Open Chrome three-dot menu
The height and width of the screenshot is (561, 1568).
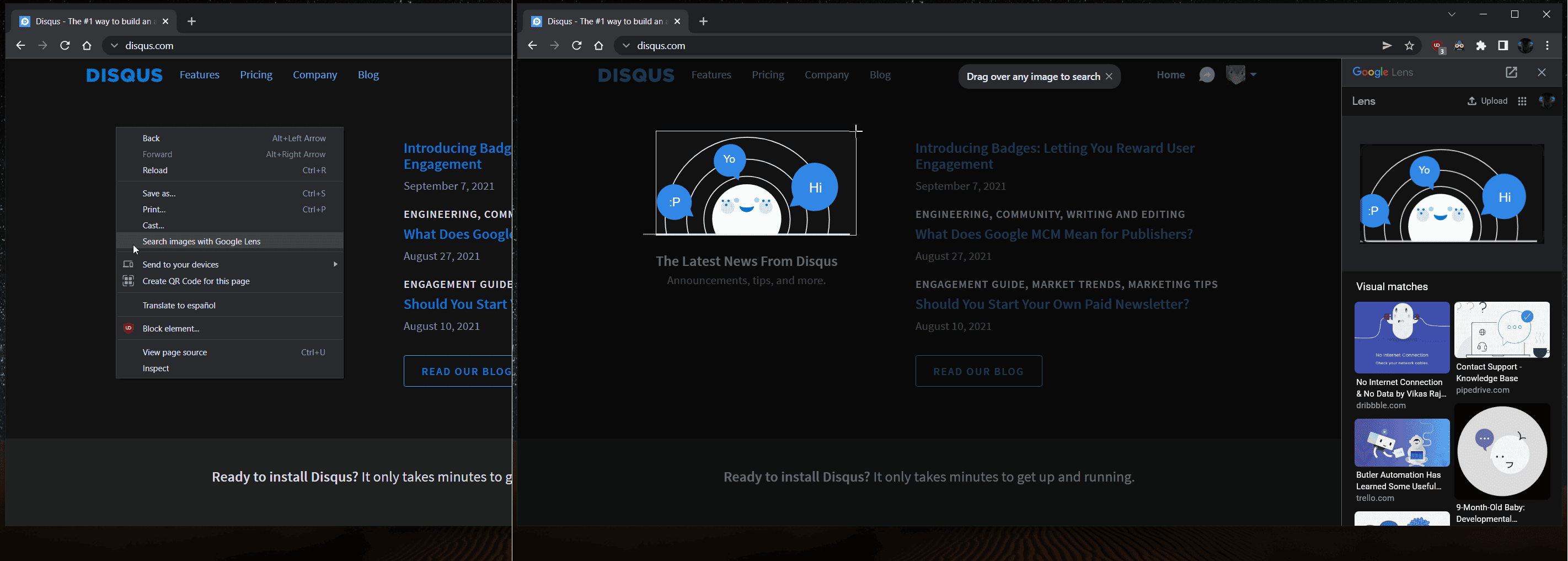1548,46
